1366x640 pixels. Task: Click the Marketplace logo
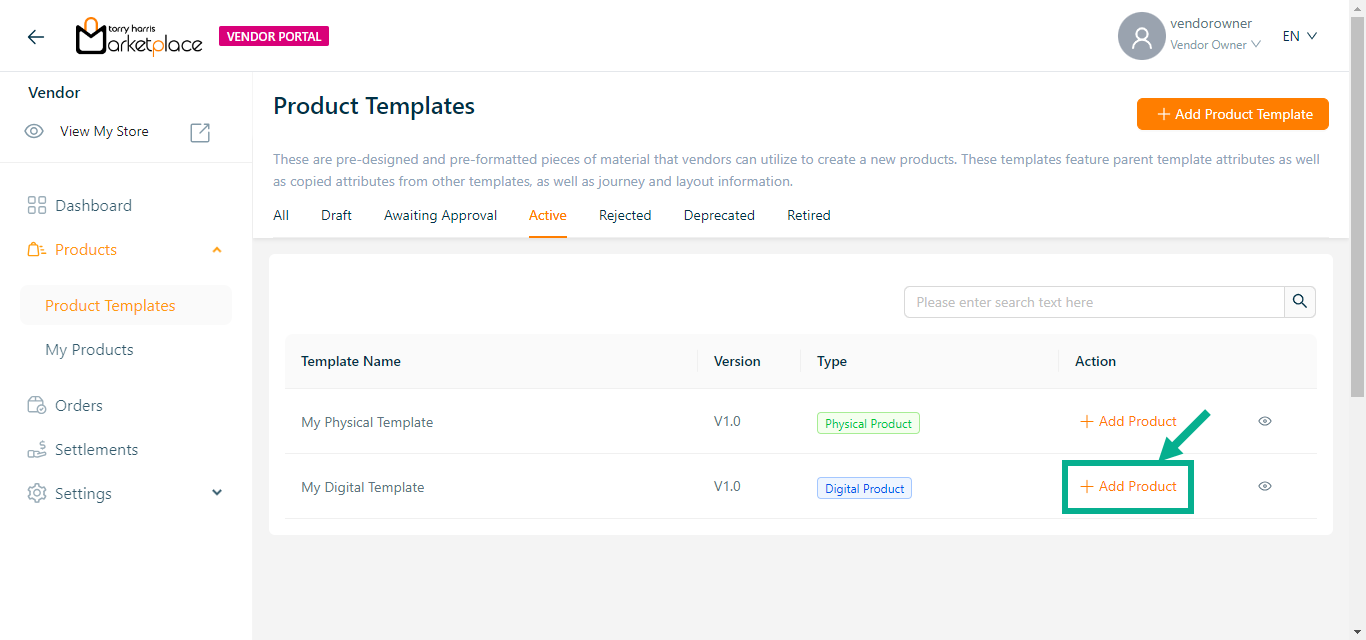[x=139, y=37]
